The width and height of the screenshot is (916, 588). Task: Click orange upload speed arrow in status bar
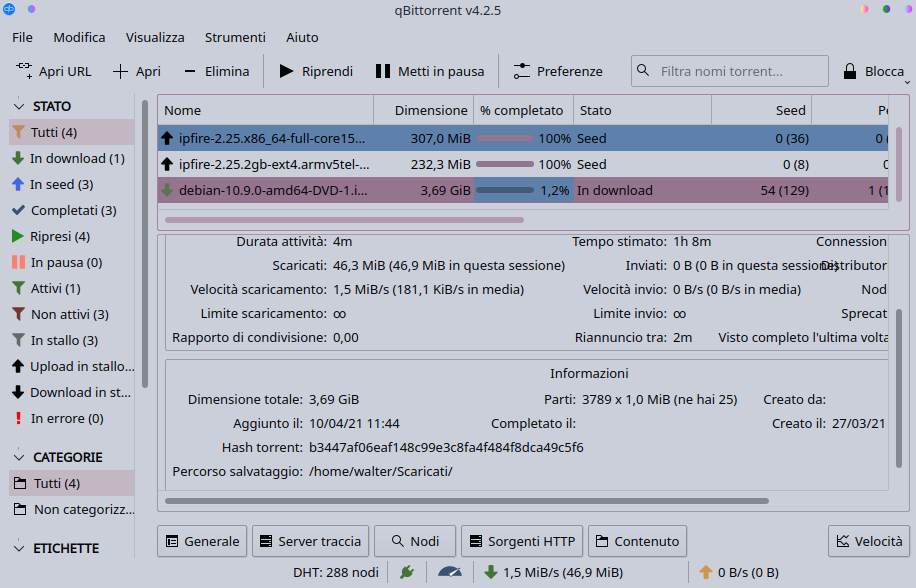[706, 572]
